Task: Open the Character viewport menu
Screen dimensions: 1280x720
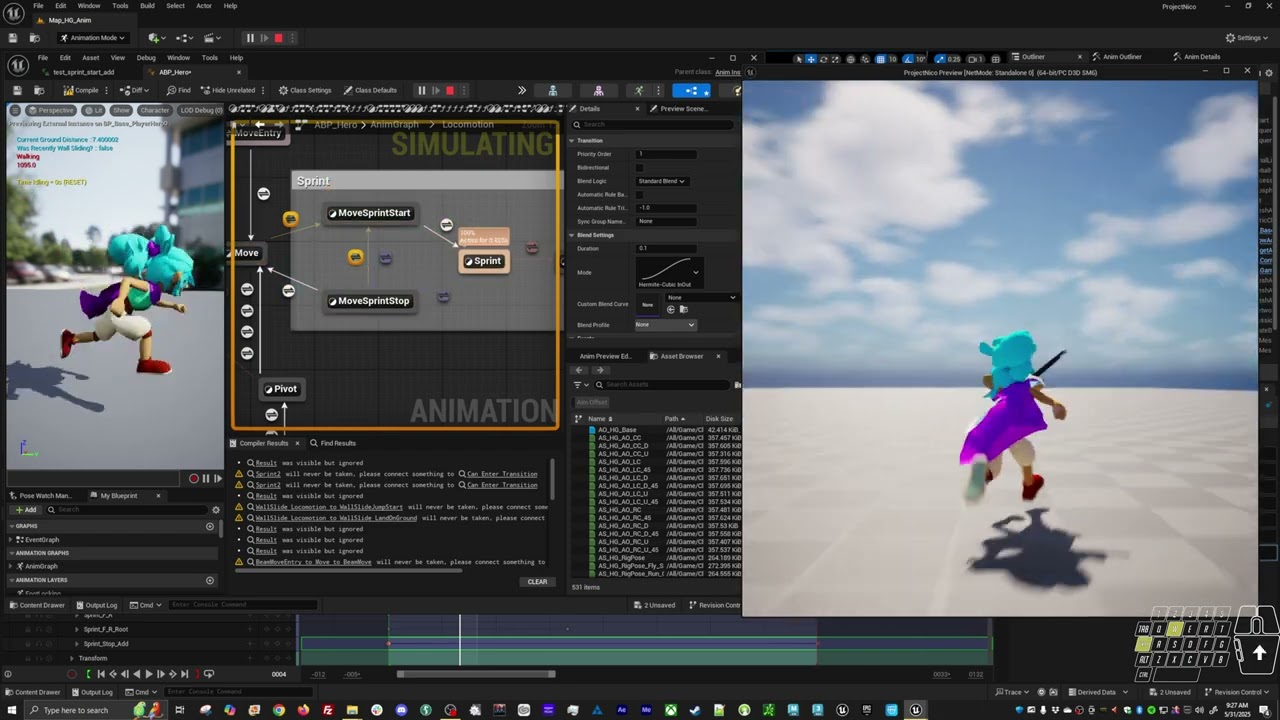Action: (x=155, y=110)
